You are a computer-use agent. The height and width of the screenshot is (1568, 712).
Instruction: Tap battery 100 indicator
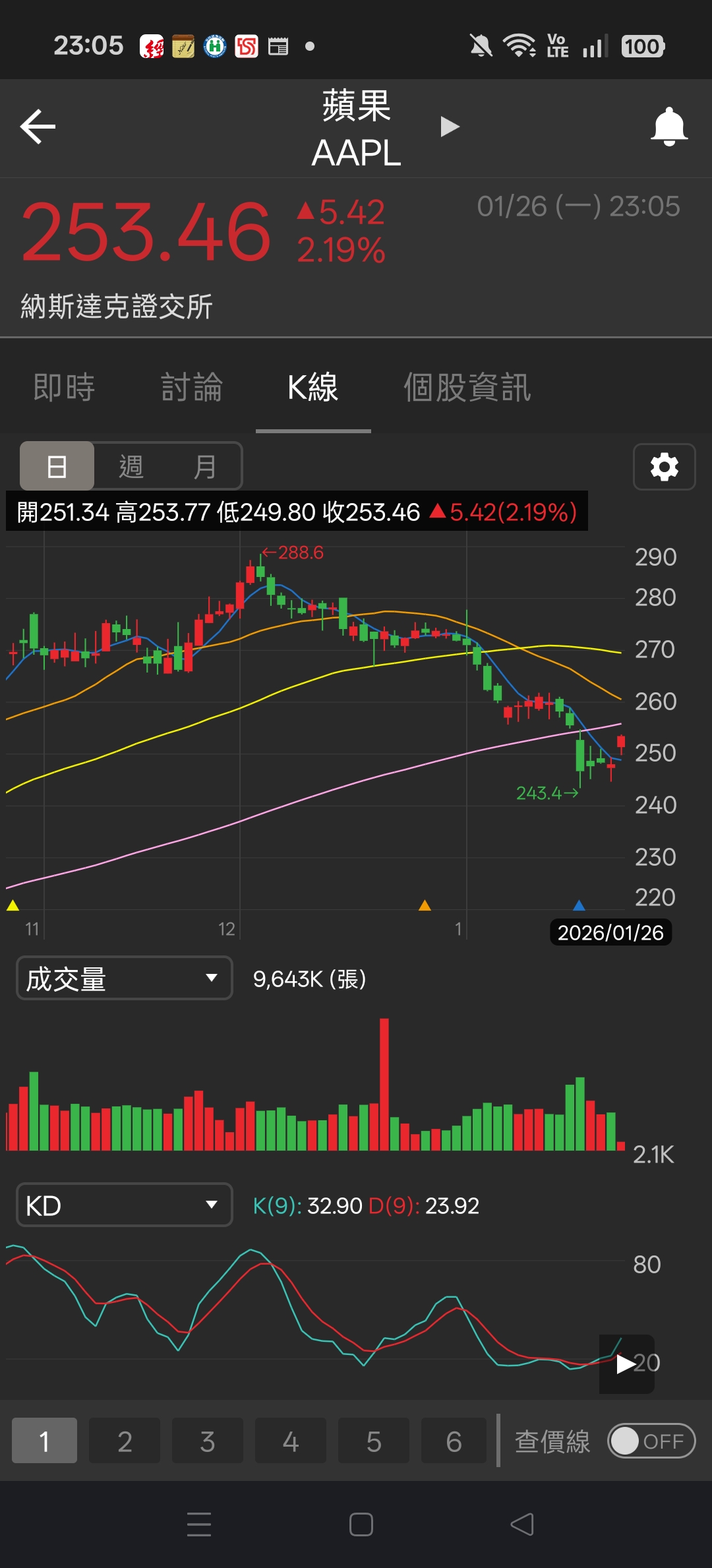click(x=643, y=46)
